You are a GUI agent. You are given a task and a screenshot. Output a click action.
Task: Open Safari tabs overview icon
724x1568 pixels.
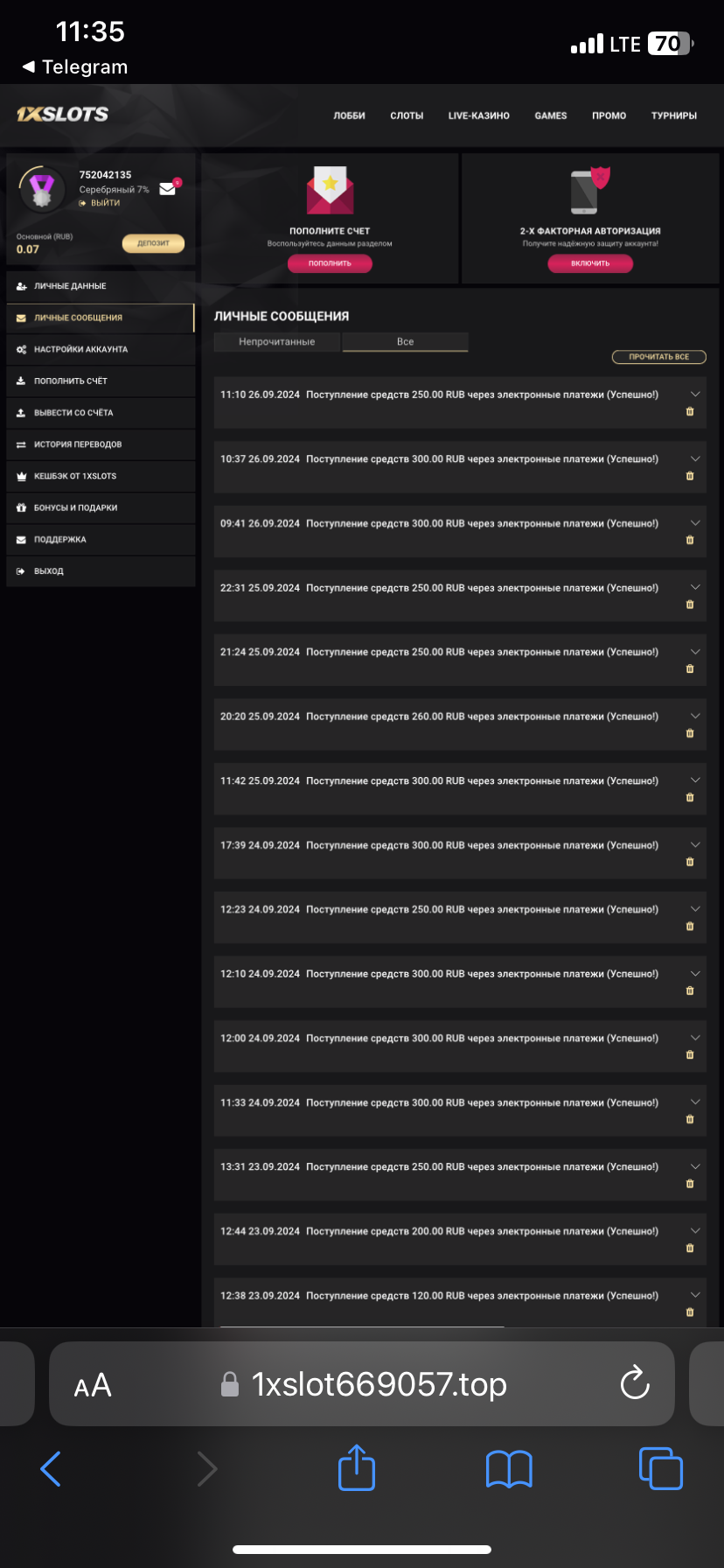point(661,1468)
